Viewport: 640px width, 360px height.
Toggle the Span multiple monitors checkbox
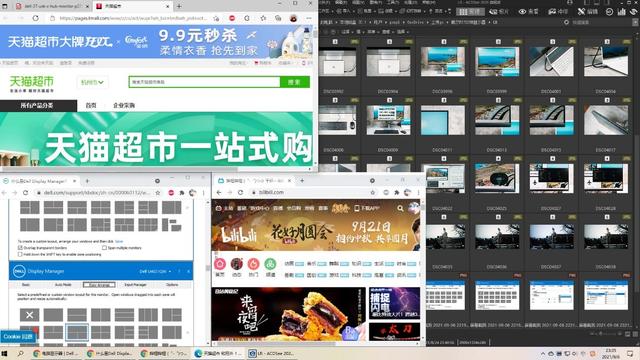[x=104, y=248]
